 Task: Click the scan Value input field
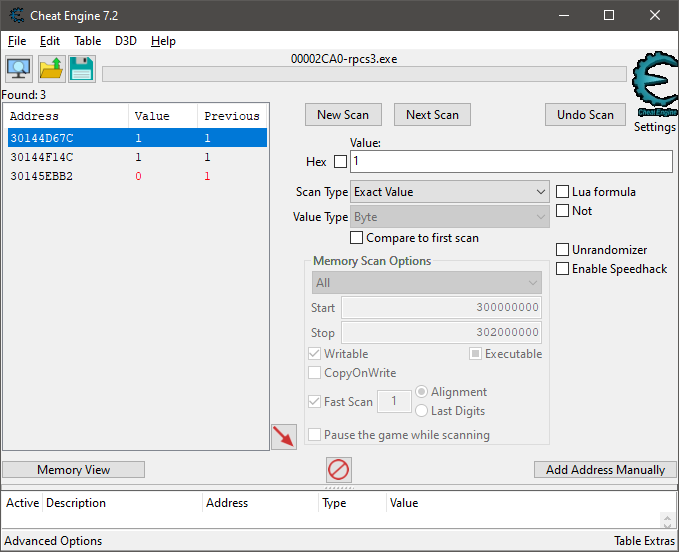(511, 161)
